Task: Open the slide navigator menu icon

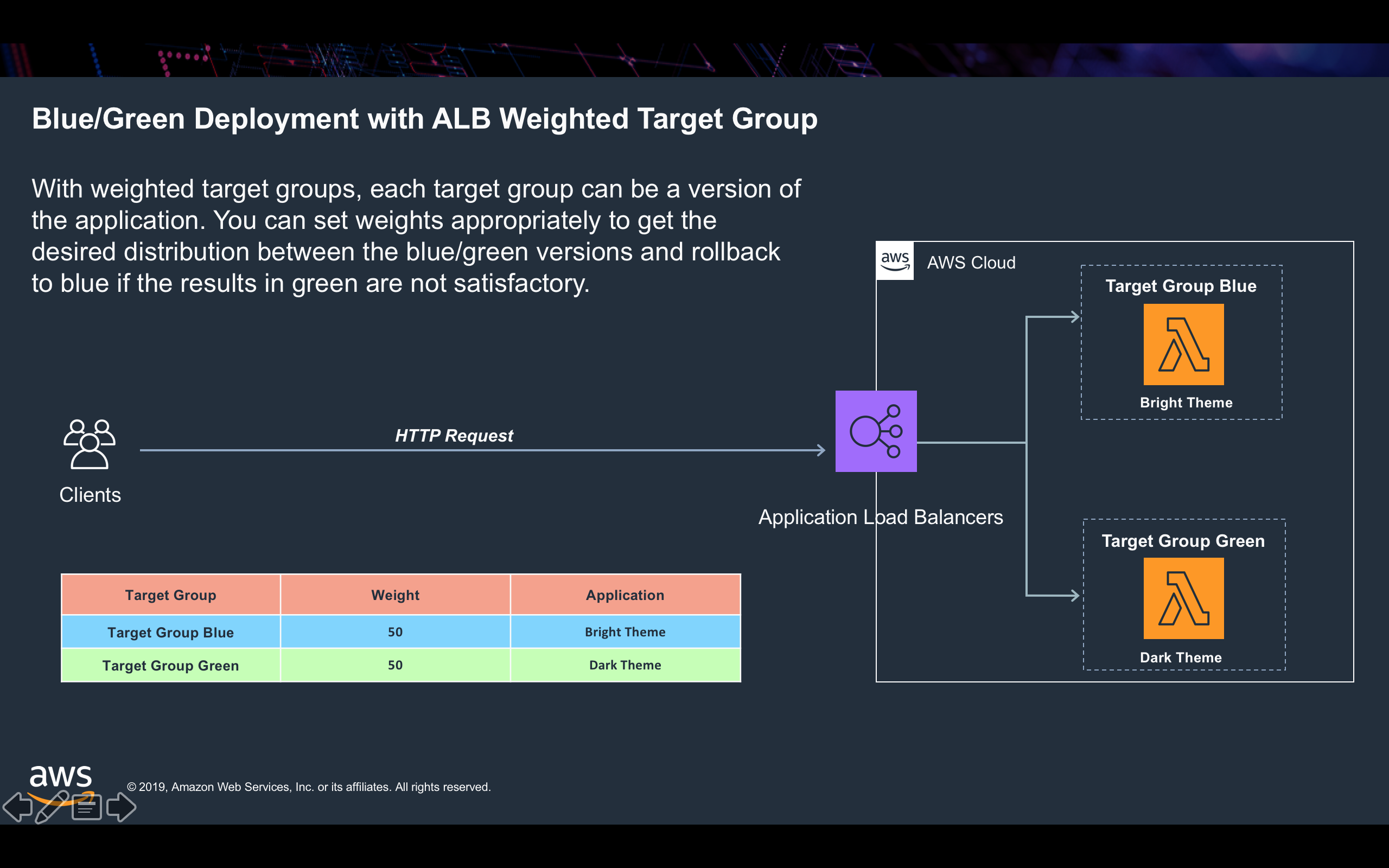Action: (x=87, y=807)
